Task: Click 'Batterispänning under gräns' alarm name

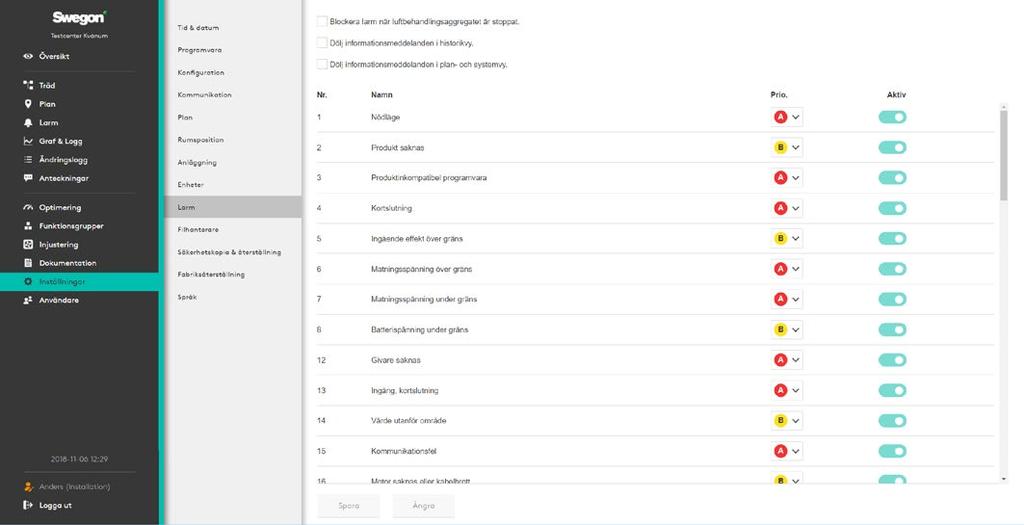Action: click(x=419, y=330)
